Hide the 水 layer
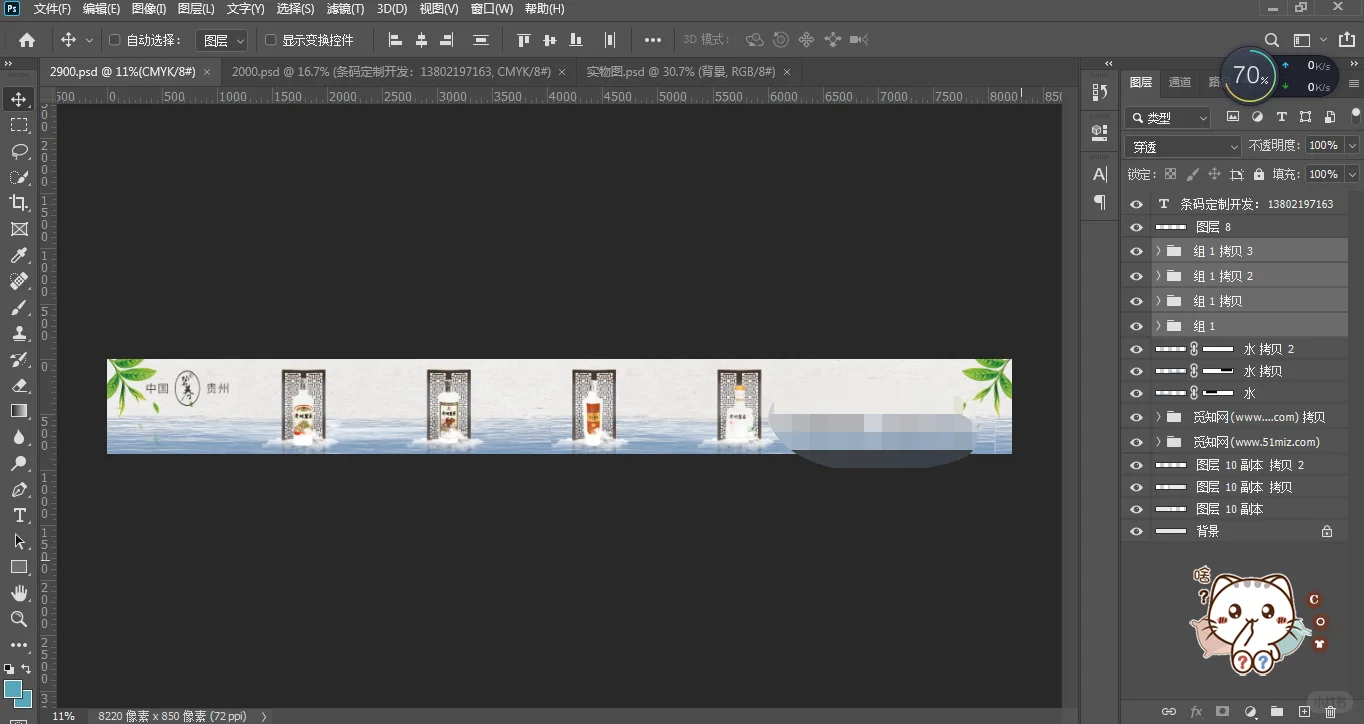 point(1136,394)
